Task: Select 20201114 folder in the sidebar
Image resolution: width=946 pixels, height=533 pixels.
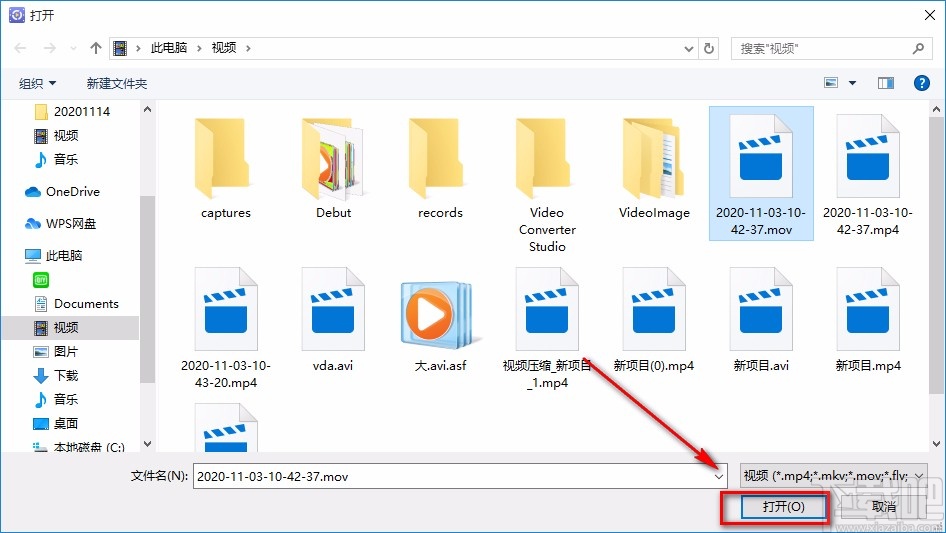Action: pyautogui.click(x=72, y=112)
